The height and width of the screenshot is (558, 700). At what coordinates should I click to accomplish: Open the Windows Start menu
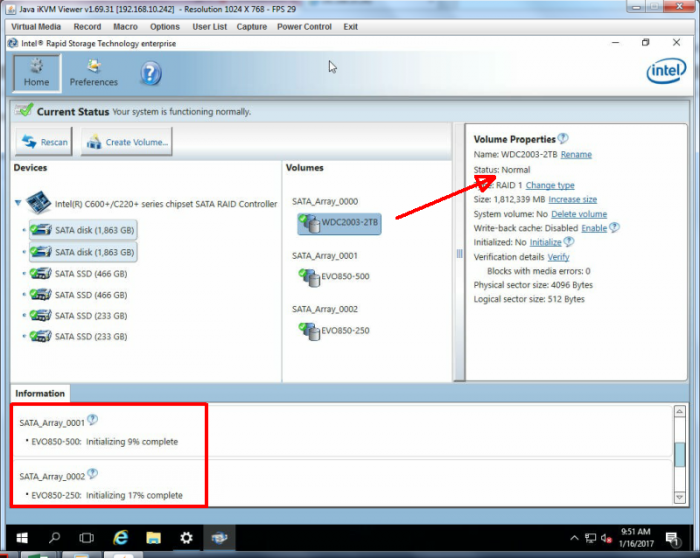click(x=22, y=538)
